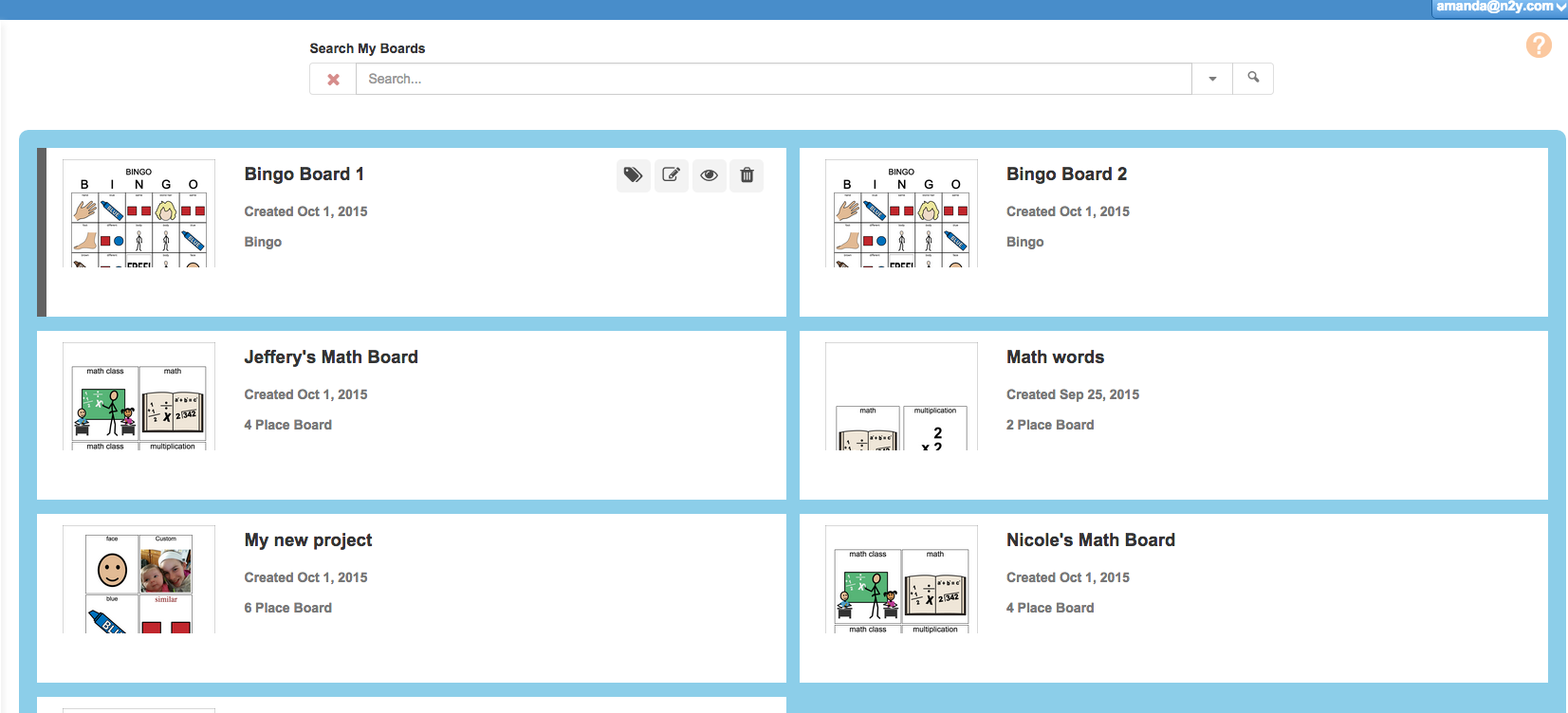Clear the search with the red X
The width and height of the screenshot is (1568, 713).
pyautogui.click(x=333, y=80)
